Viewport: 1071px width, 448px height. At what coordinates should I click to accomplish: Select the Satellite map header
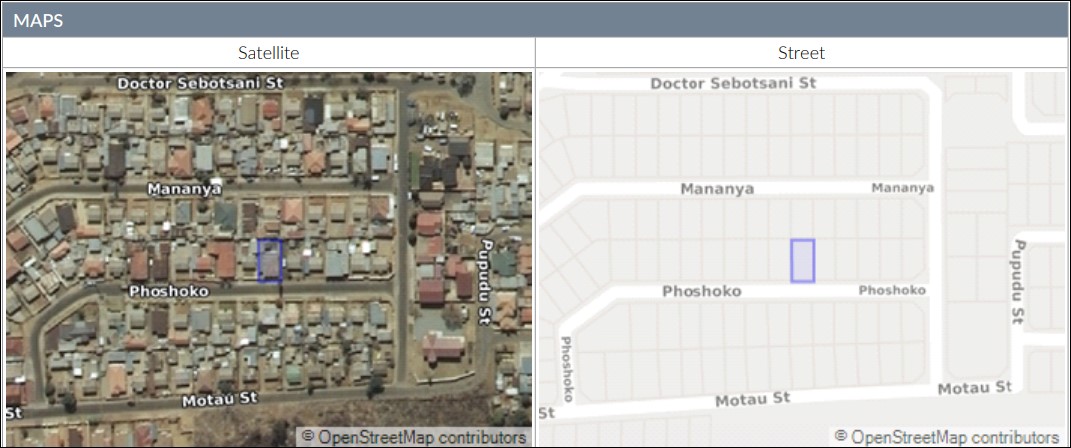[268, 53]
